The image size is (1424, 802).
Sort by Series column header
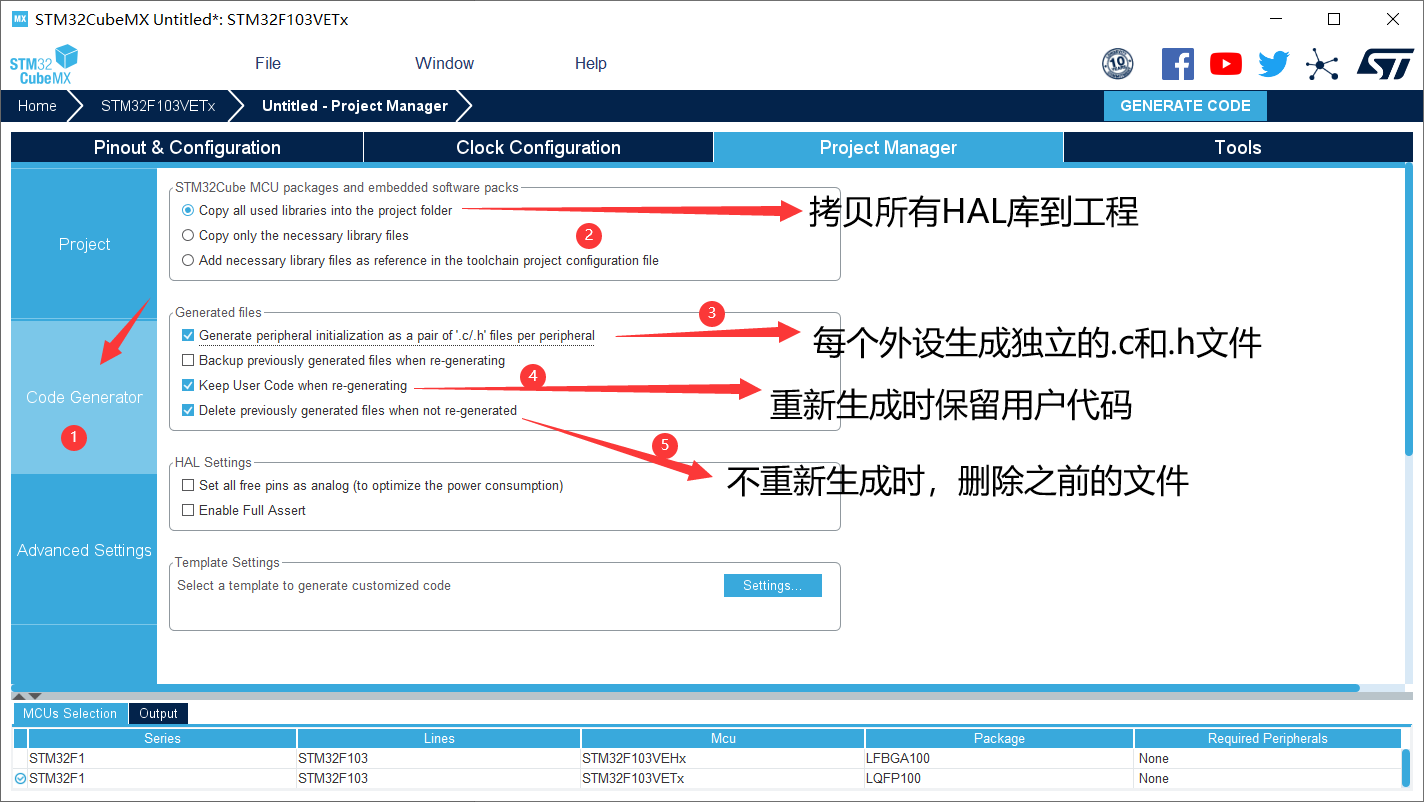pyautogui.click(x=162, y=738)
